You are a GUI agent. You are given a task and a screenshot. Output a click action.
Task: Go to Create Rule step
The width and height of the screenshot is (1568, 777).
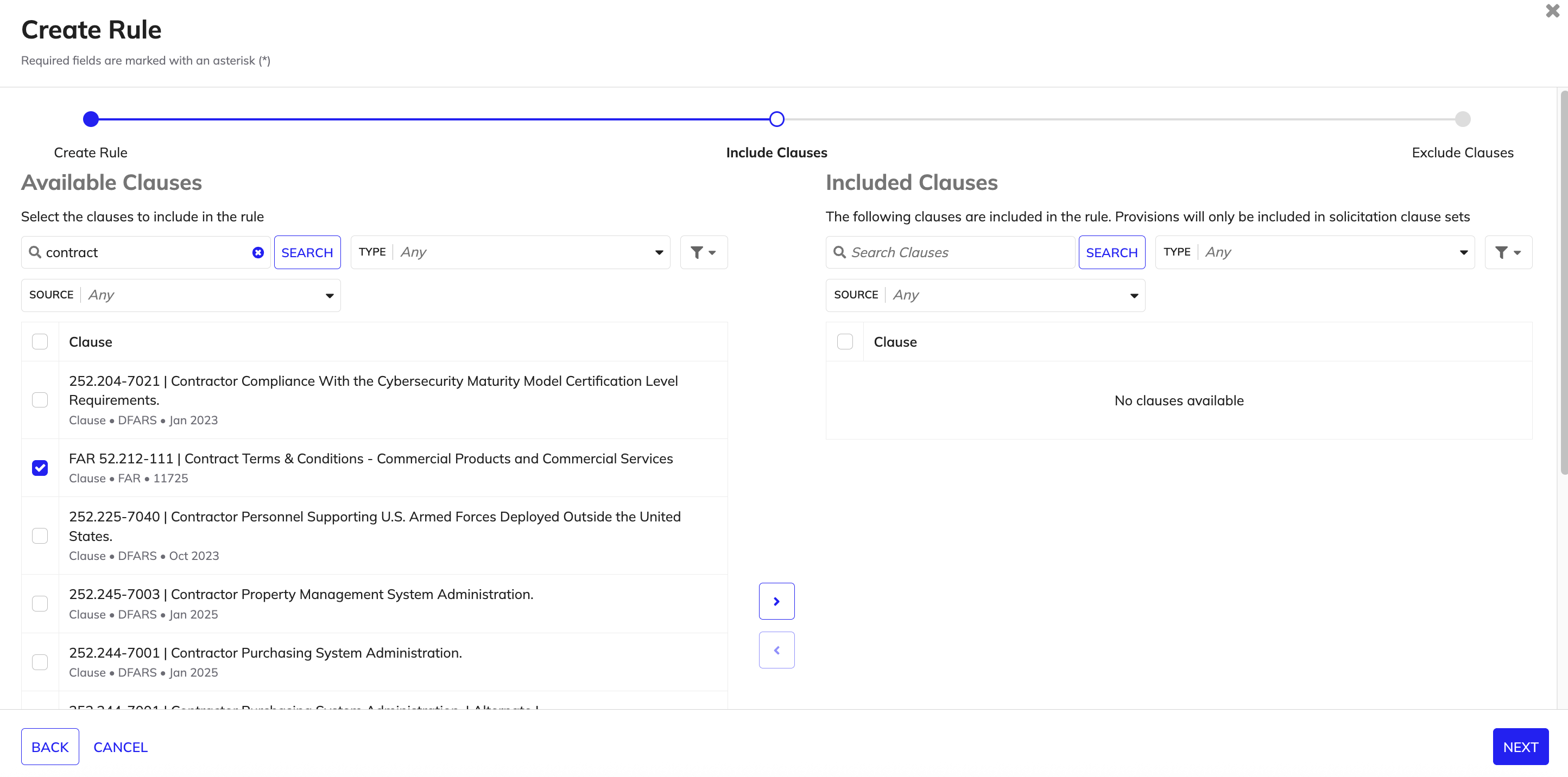click(x=91, y=119)
